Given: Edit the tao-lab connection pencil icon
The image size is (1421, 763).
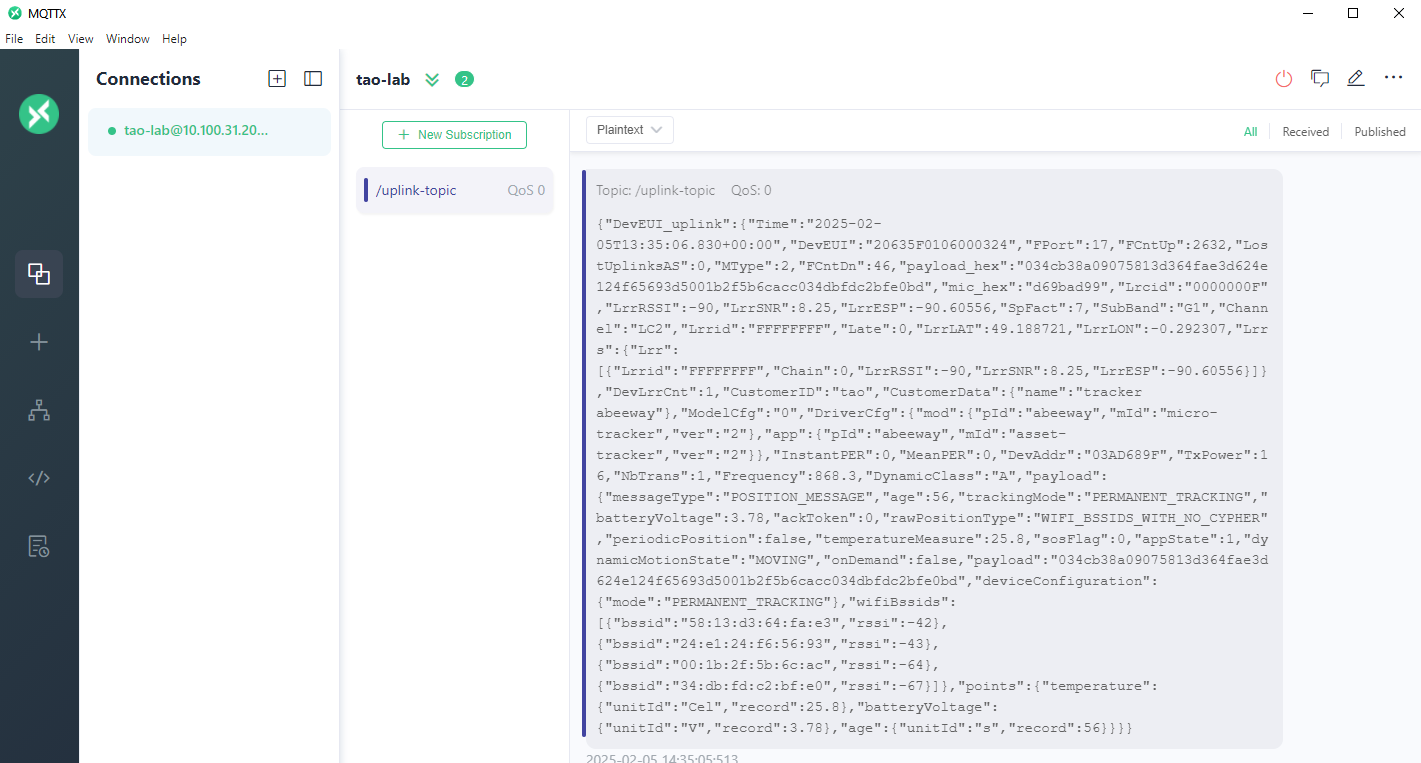Looking at the screenshot, I should (x=1356, y=79).
